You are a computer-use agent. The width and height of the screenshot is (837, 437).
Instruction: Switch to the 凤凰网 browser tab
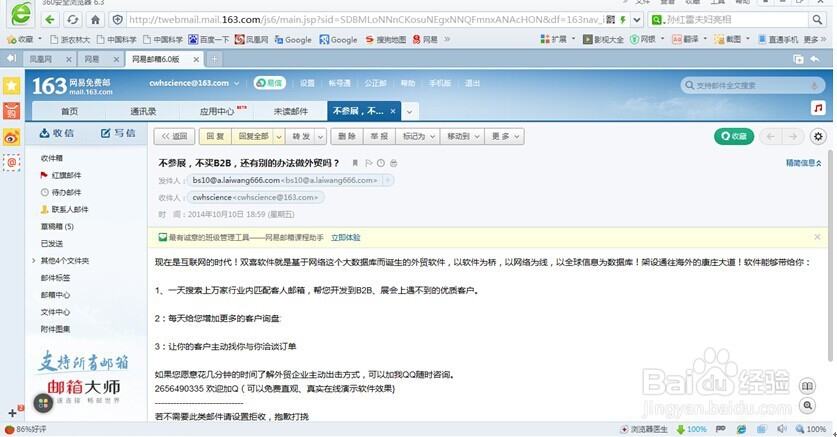click(41, 59)
